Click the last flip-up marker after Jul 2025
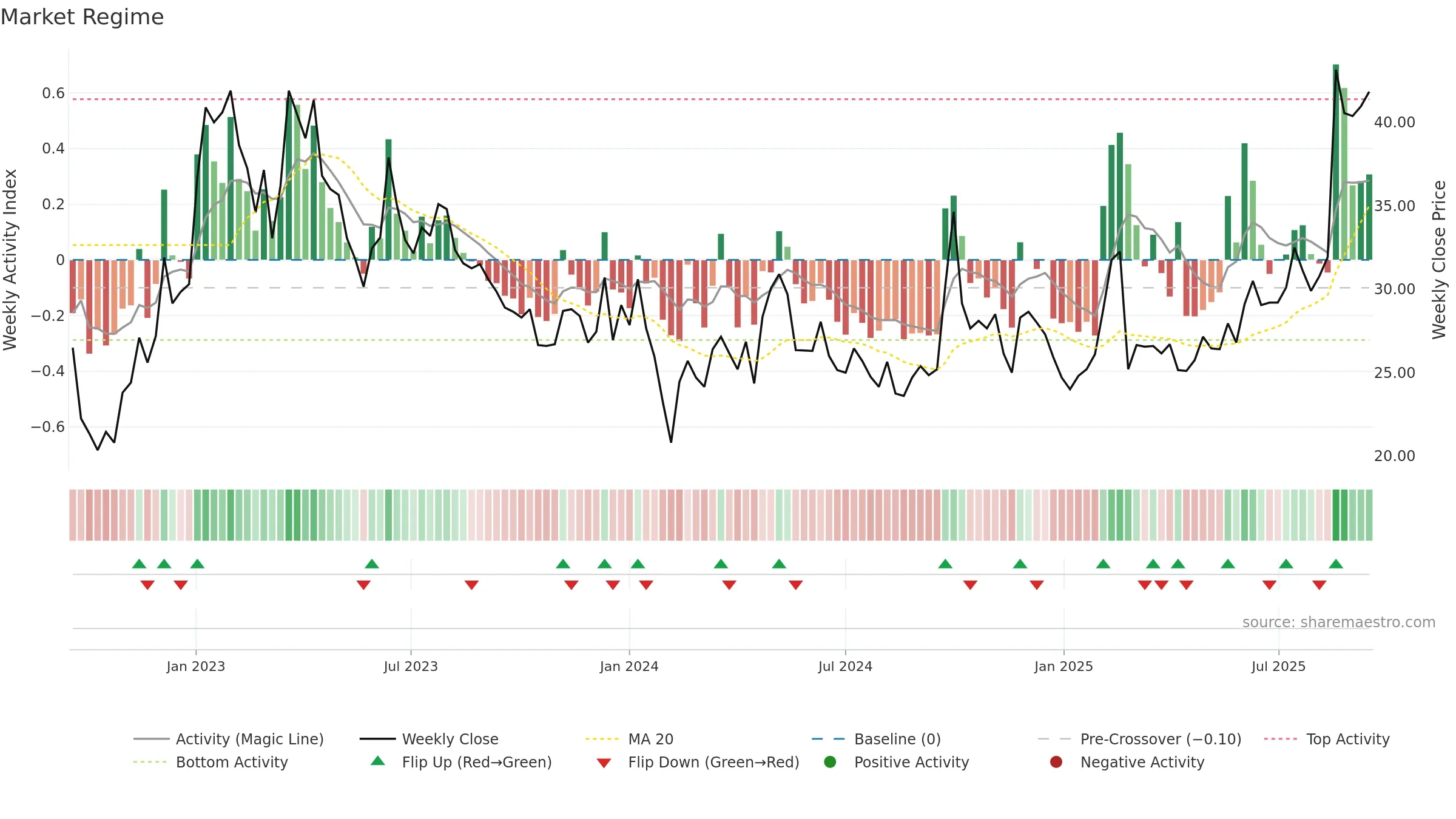 [1336, 564]
